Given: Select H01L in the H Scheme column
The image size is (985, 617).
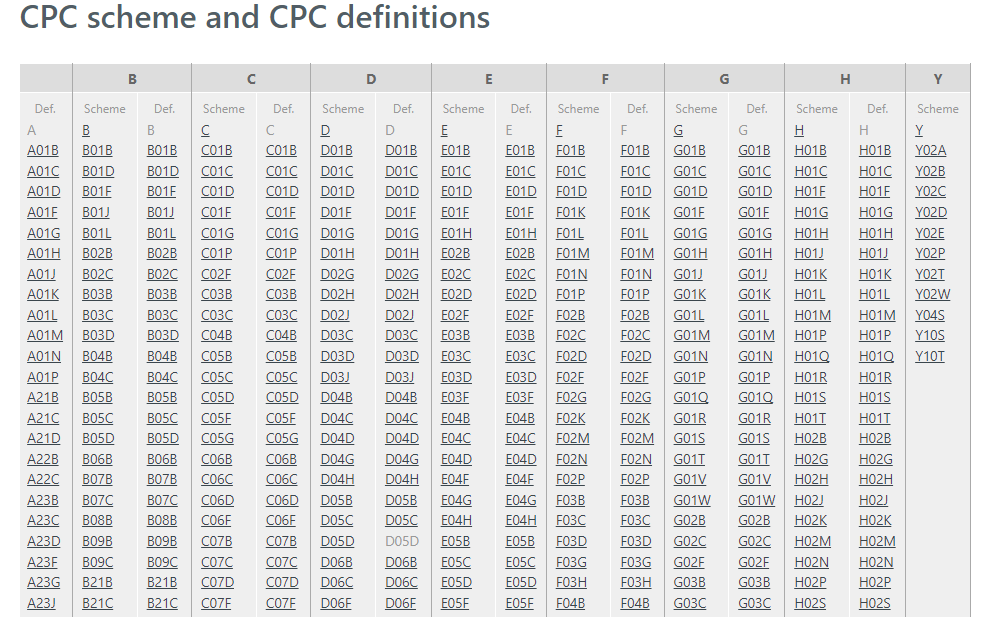Looking at the screenshot, I should point(810,295).
